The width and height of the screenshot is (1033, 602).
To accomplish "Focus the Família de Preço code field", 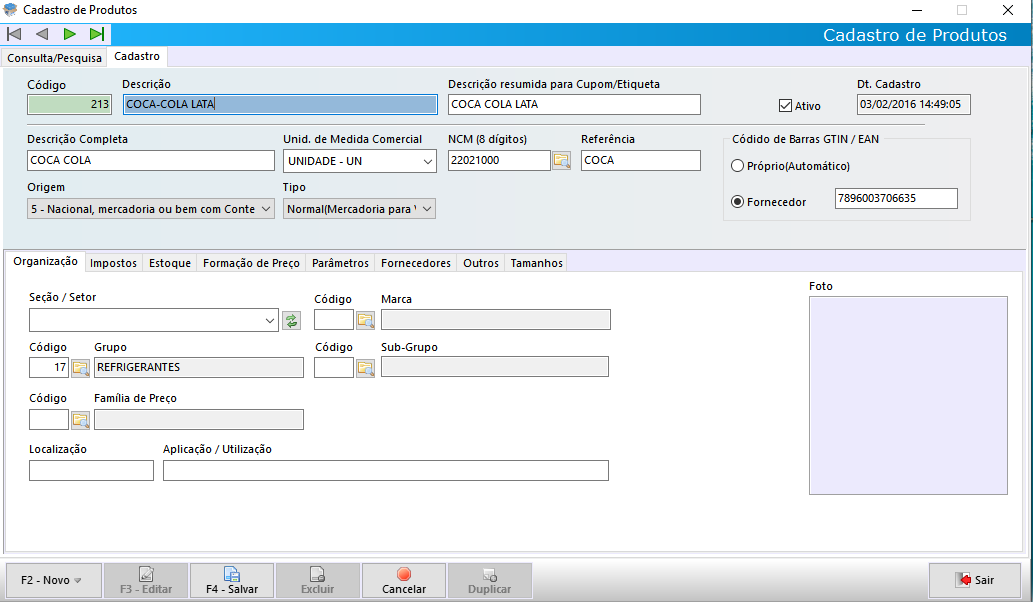I will (49, 420).
